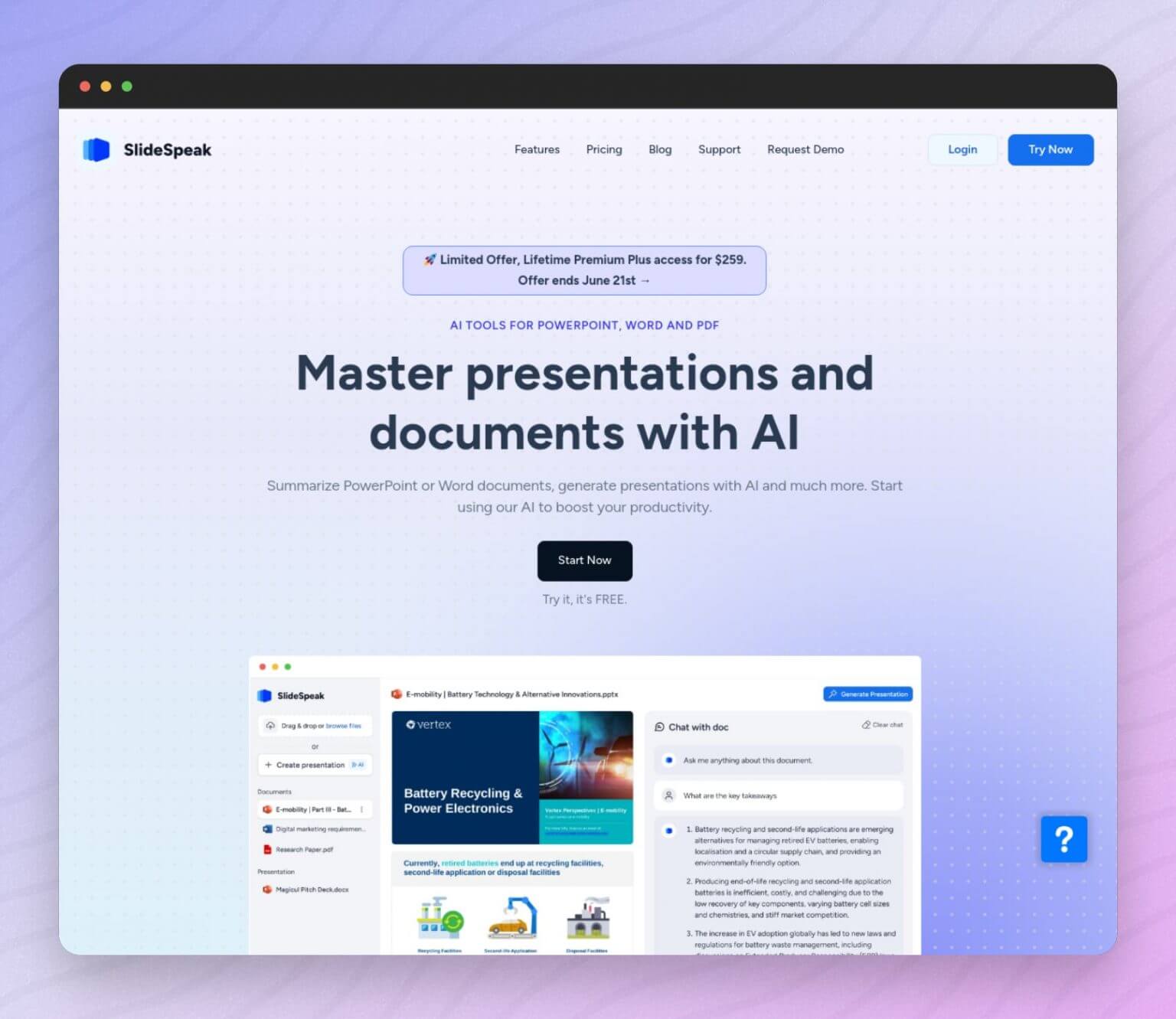Click the help question mark bubble
This screenshot has width=1176, height=1019.
pyautogui.click(x=1064, y=839)
